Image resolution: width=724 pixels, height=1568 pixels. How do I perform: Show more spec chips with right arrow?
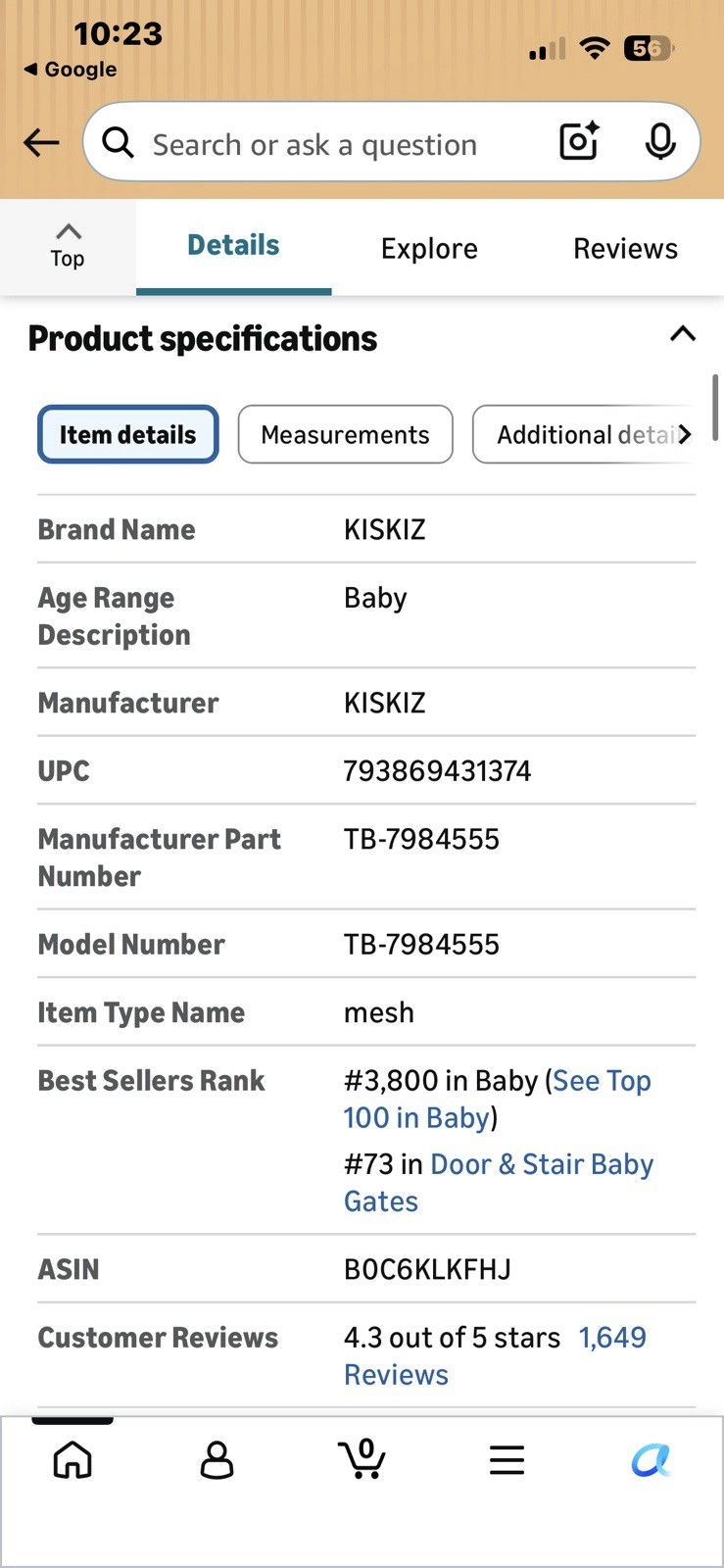point(685,434)
